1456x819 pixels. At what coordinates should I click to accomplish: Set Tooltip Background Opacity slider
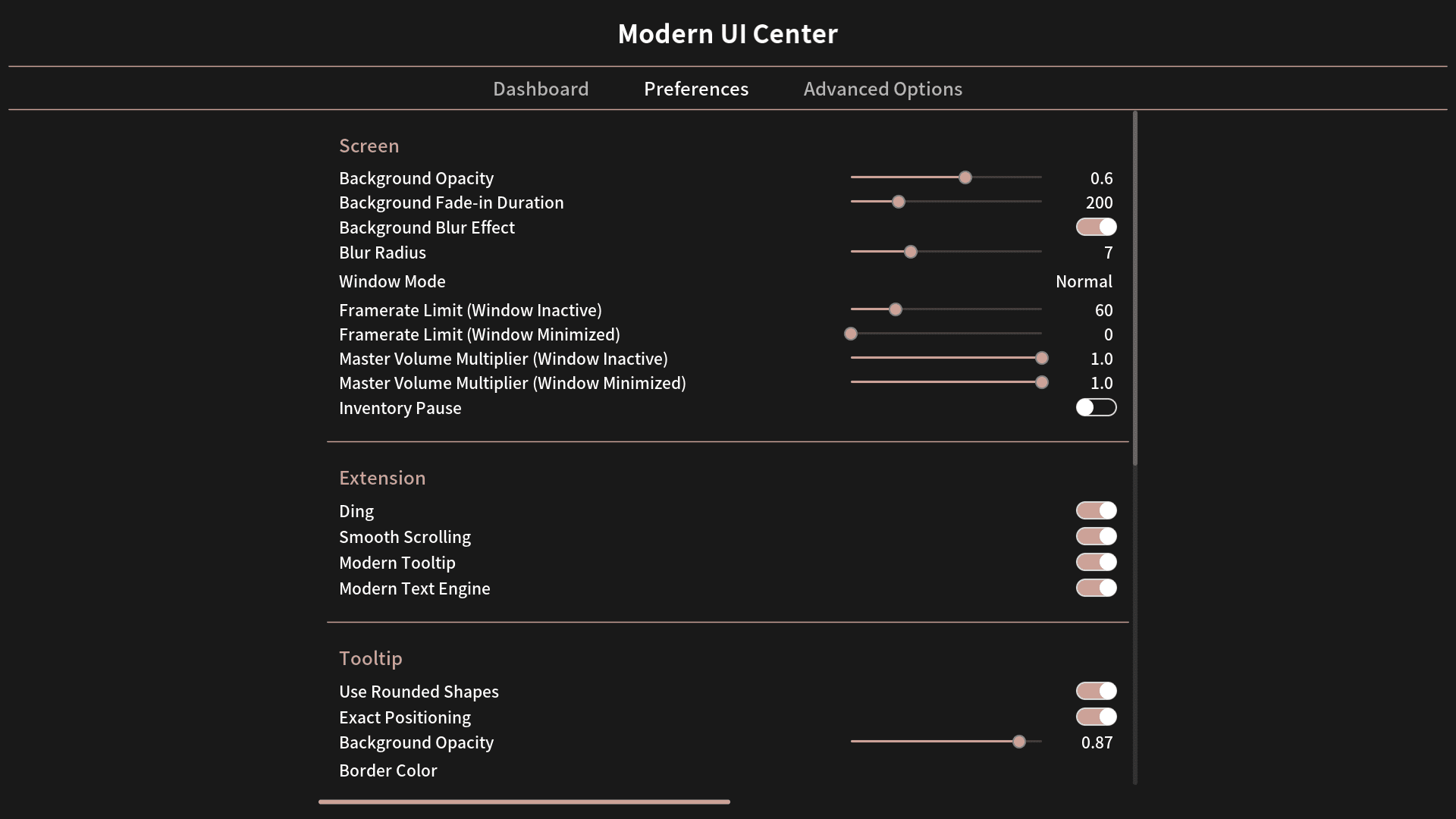pos(1019,742)
